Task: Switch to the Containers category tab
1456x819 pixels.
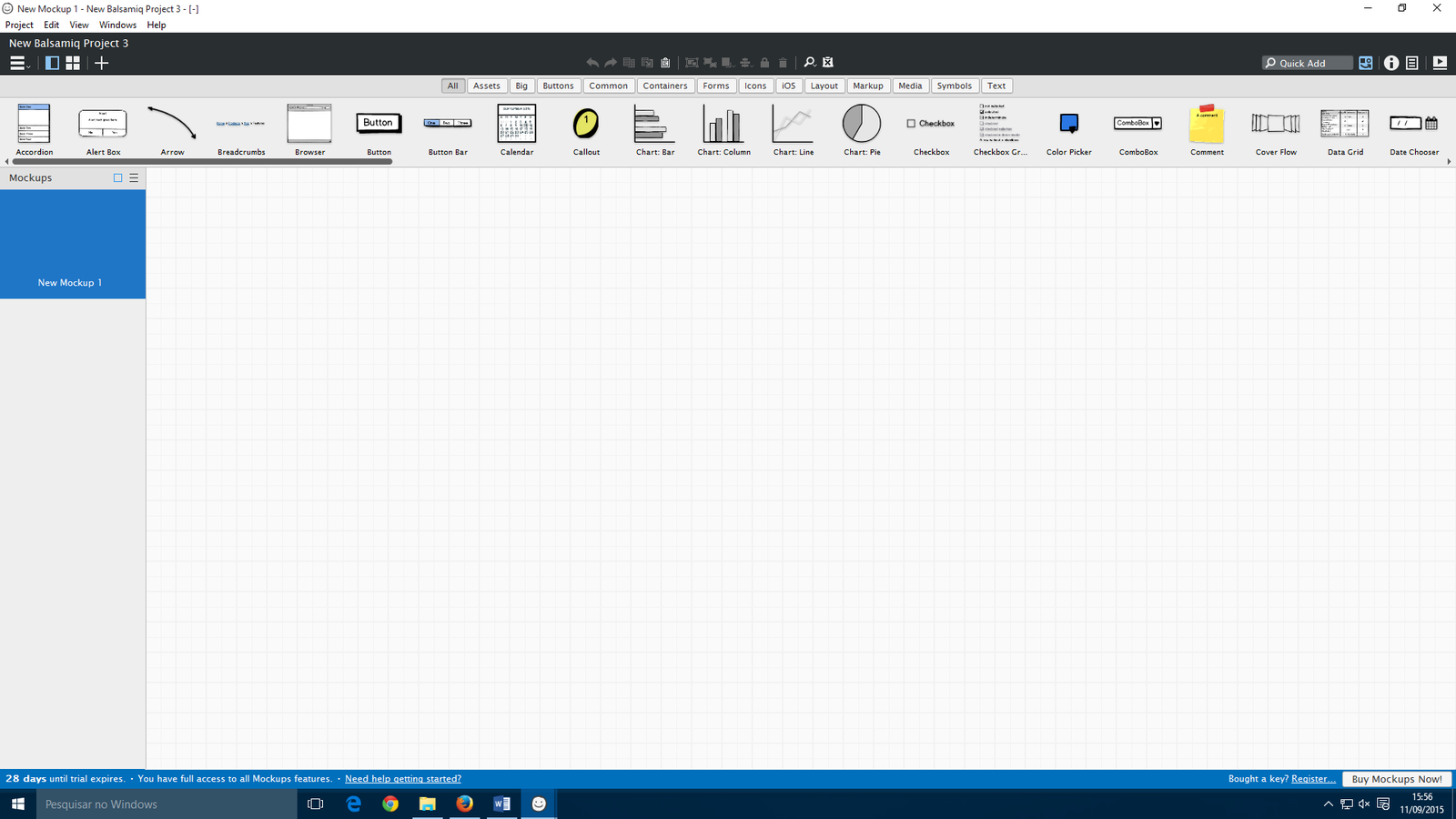Action: coord(665,85)
